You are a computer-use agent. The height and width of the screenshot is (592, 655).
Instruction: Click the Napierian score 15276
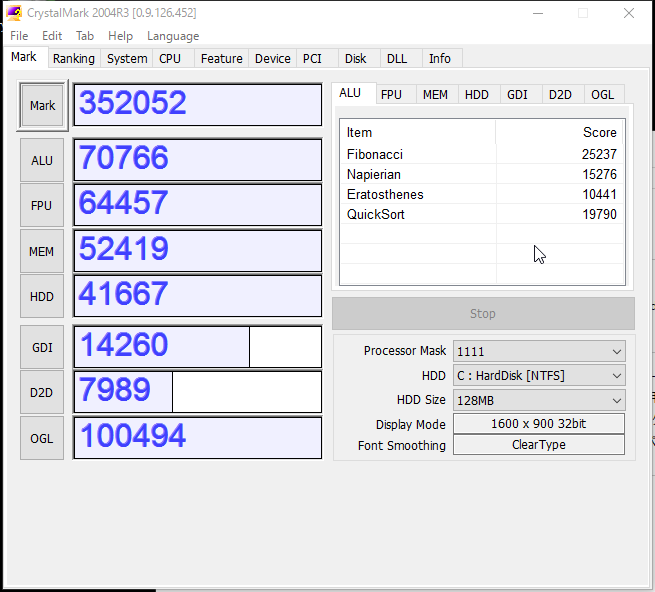599,174
